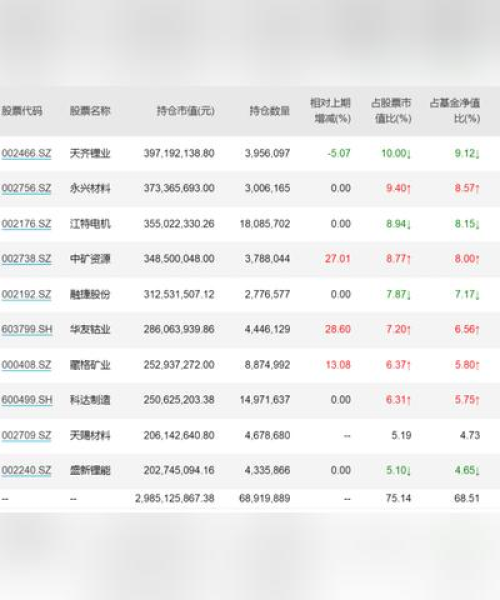Screen dimensions: 500x600
Task: Open stock code link 600499.SH
Action: [x=27, y=400]
